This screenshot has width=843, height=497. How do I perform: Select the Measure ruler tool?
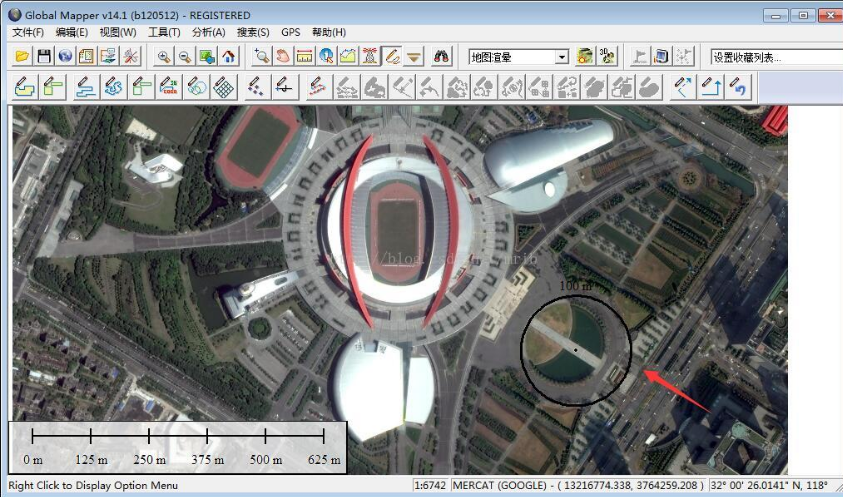coord(305,57)
